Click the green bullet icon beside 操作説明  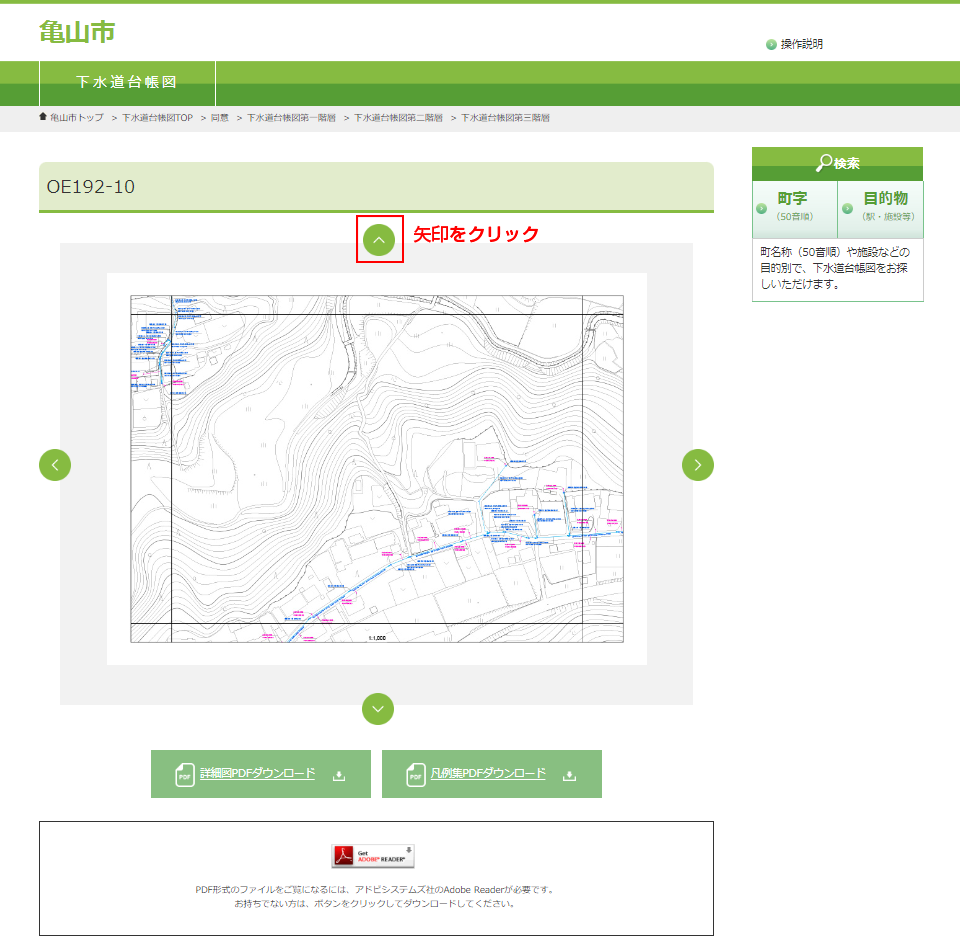click(771, 45)
